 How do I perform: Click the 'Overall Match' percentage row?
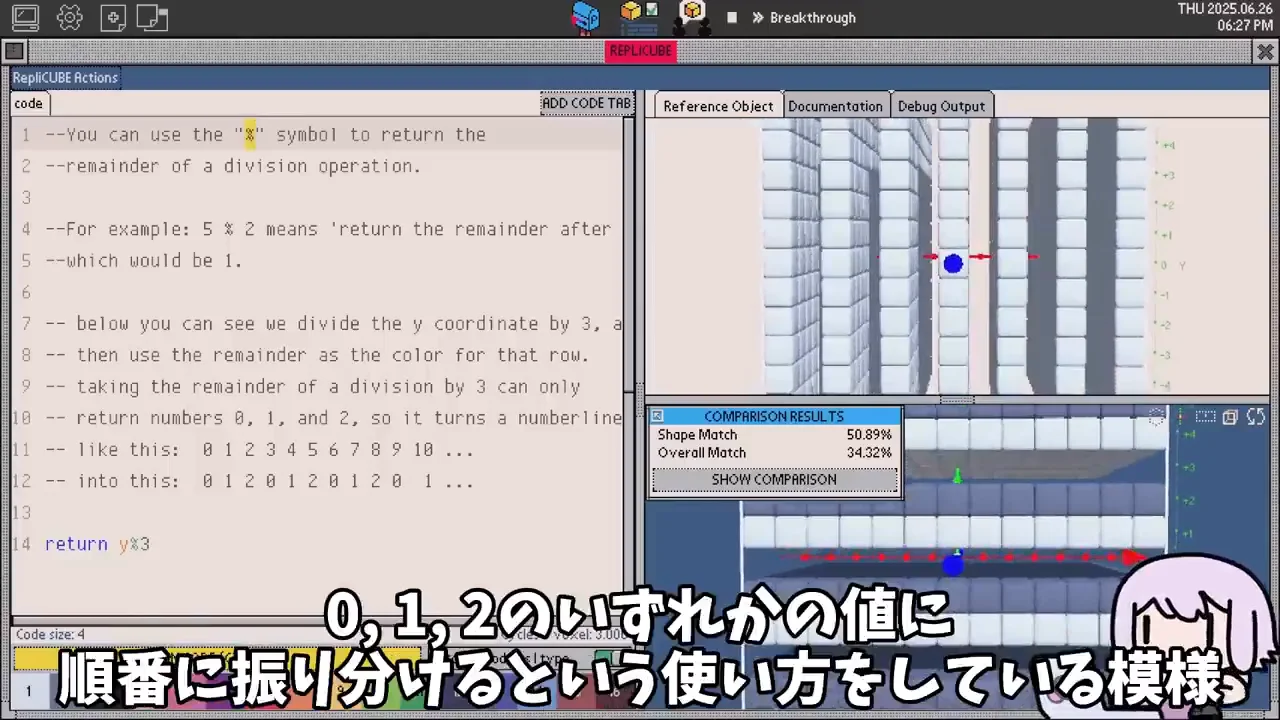pos(774,453)
